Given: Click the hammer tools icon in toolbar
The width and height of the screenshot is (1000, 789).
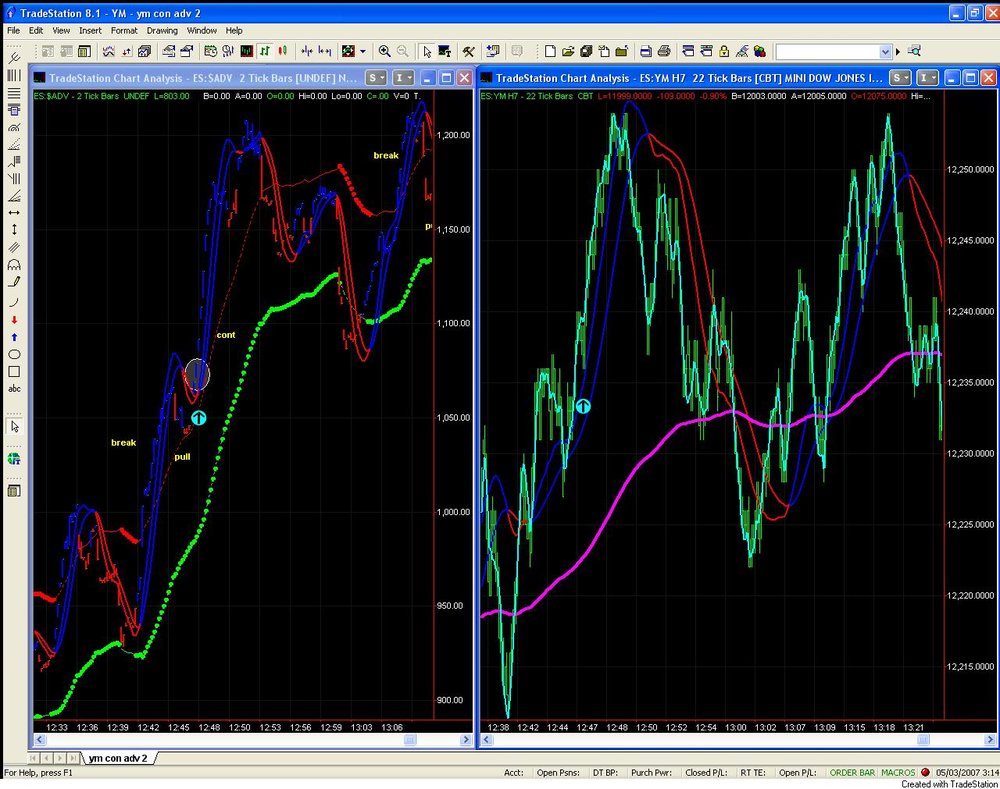Looking at the screenshot, I should pos(469,51).
